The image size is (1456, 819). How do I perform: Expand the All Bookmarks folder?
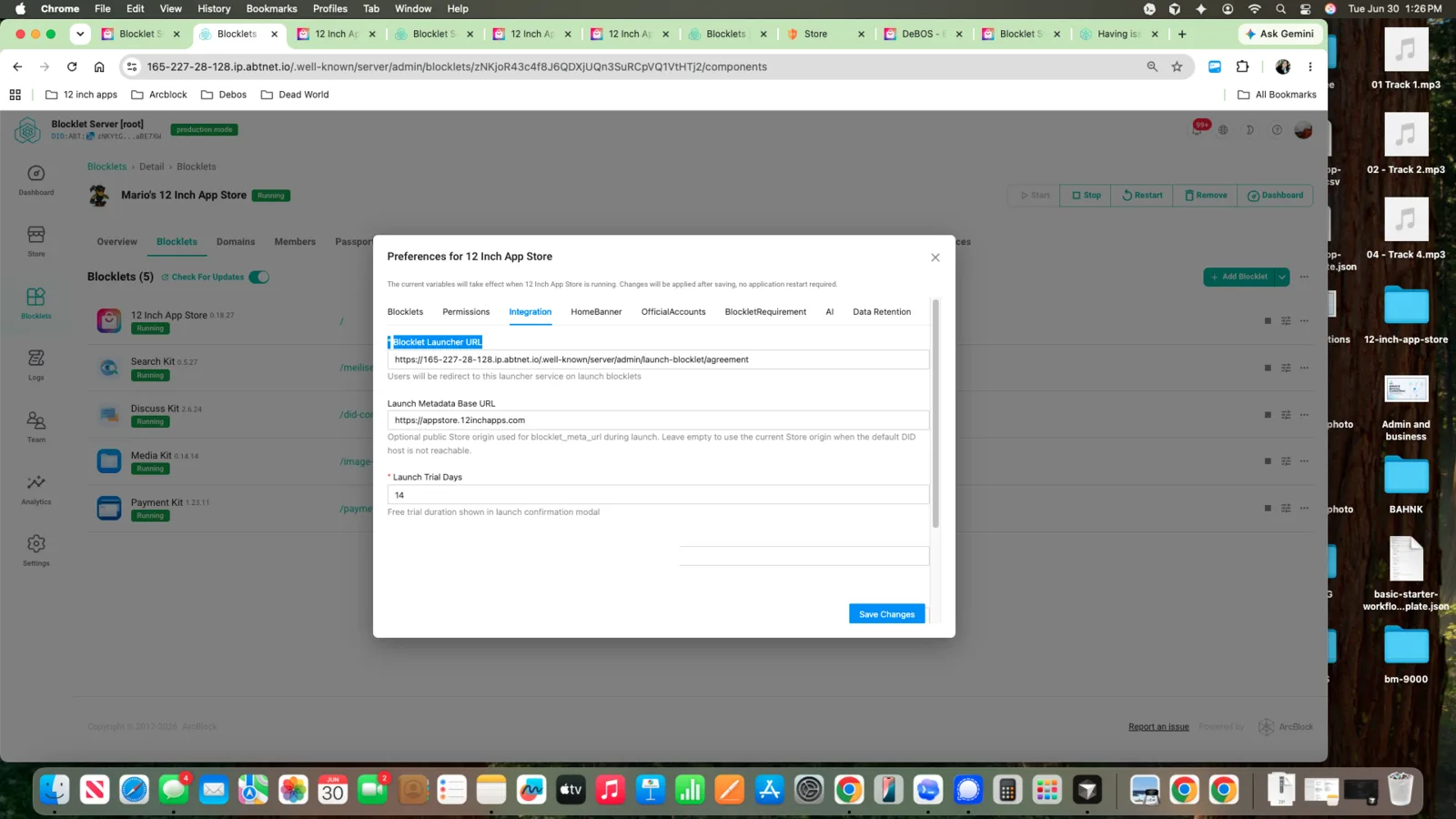point(1277,95)
